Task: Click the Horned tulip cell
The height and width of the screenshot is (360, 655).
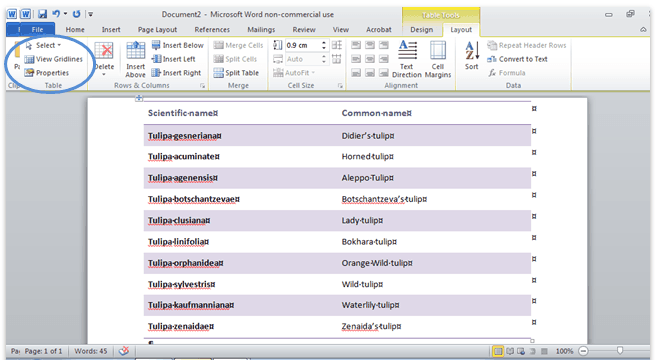Action: pos(434,157)
